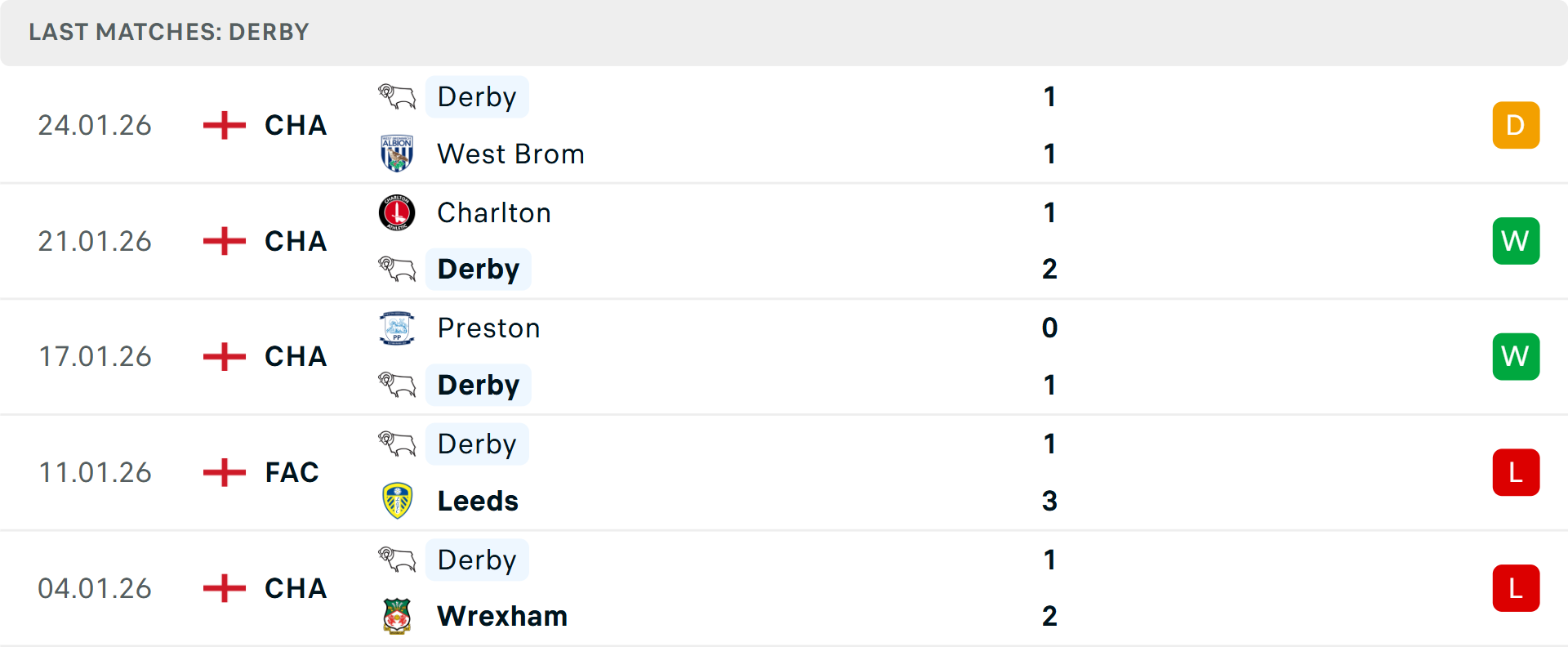Click the date 04.01.26
The height and width of the screenshot is (647, 1568).
click(95, 587)
